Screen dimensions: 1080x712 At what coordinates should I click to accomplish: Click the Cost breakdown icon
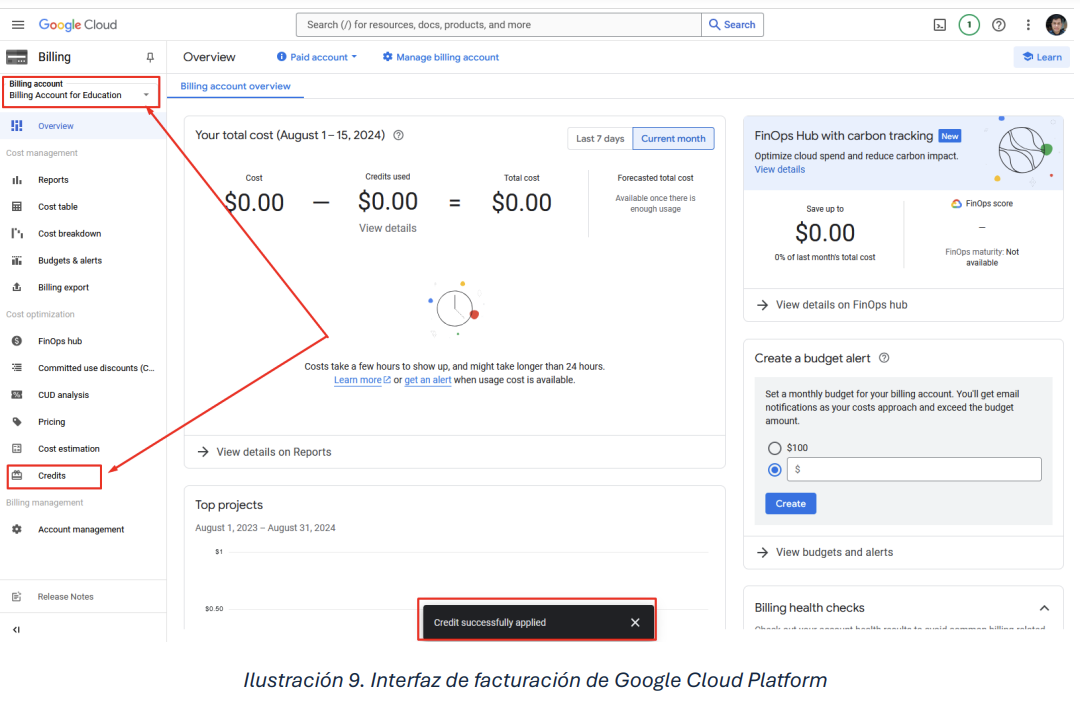pos(17,234)
